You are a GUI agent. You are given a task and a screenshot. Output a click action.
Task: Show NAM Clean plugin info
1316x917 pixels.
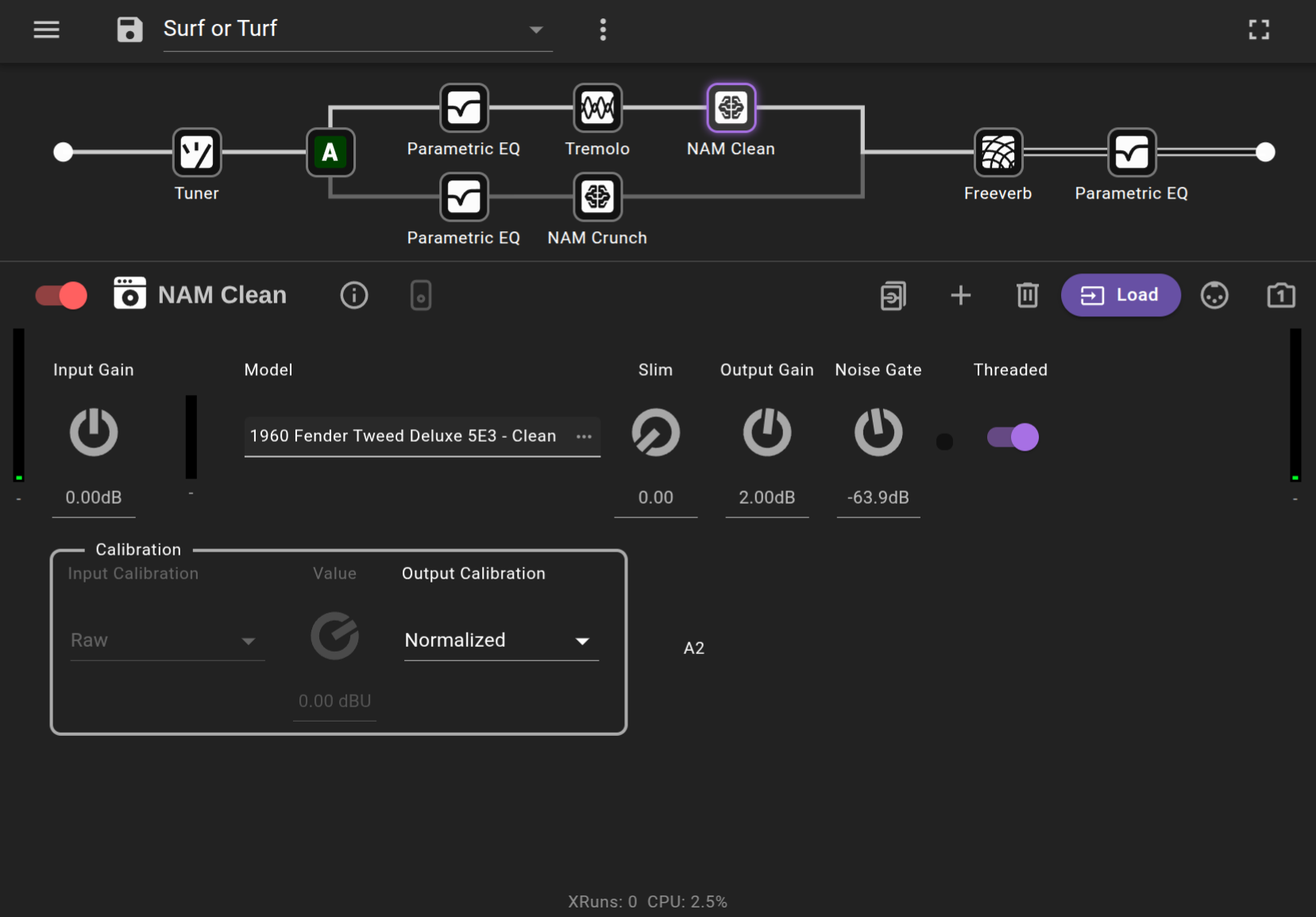click(x=354, y=296)
